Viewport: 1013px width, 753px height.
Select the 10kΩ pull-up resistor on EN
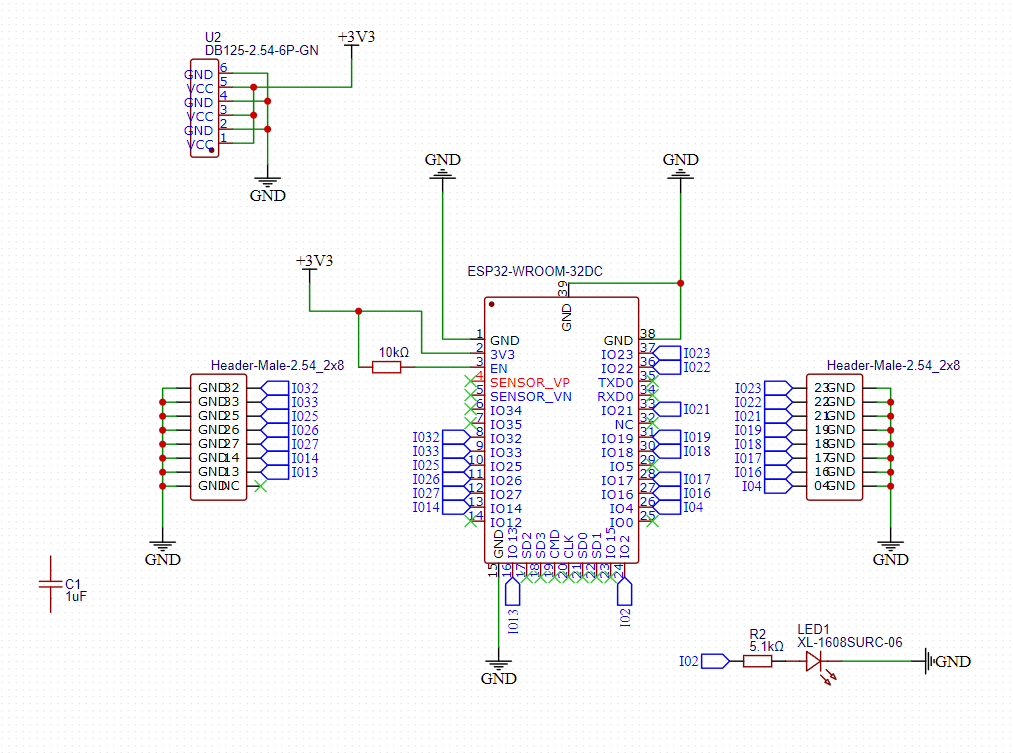pos(387,368)
